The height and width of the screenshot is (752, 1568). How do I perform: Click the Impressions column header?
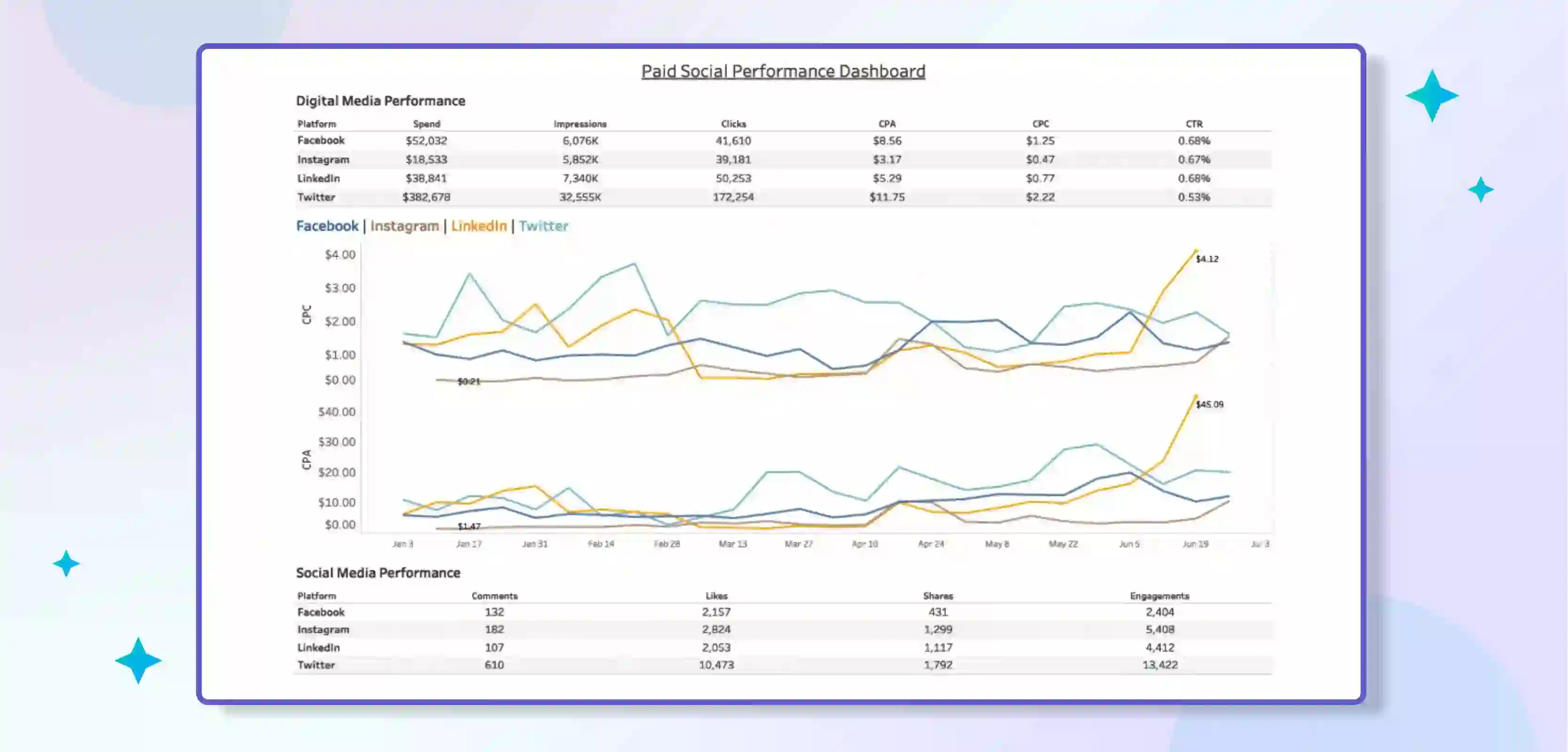tap(580, 124)
